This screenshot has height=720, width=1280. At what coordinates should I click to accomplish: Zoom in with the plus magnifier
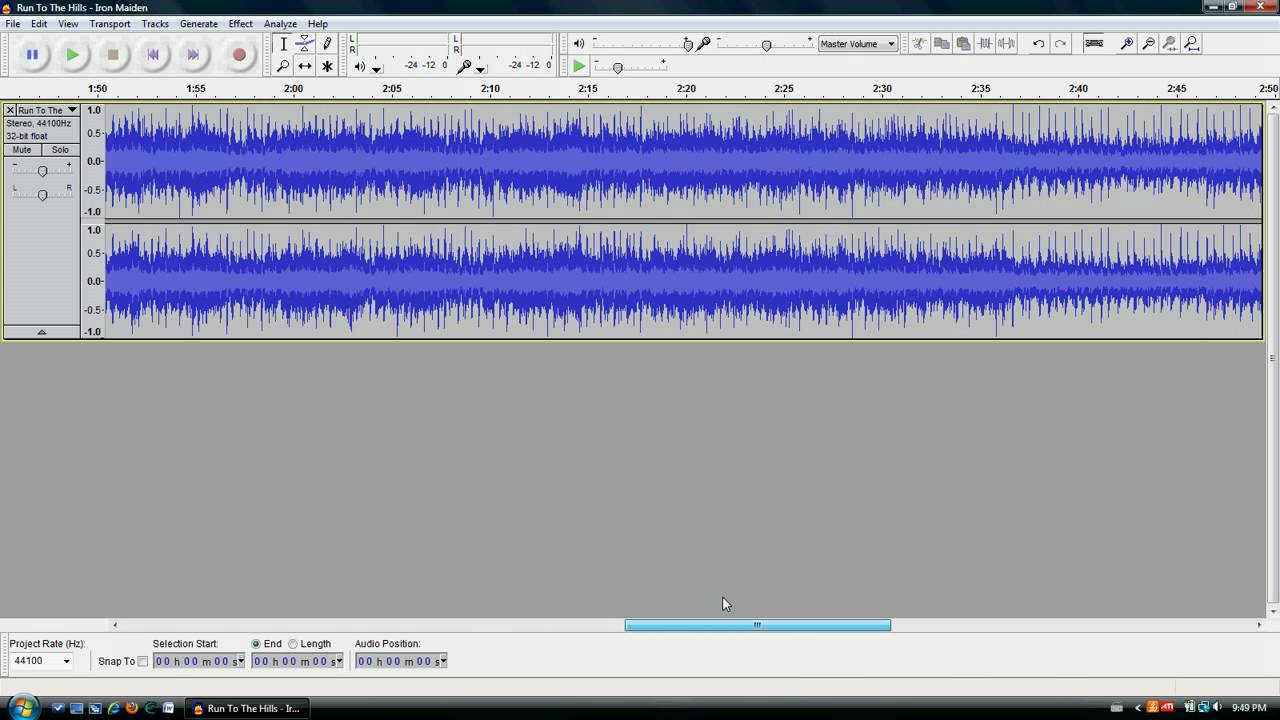coord(1127,43)
